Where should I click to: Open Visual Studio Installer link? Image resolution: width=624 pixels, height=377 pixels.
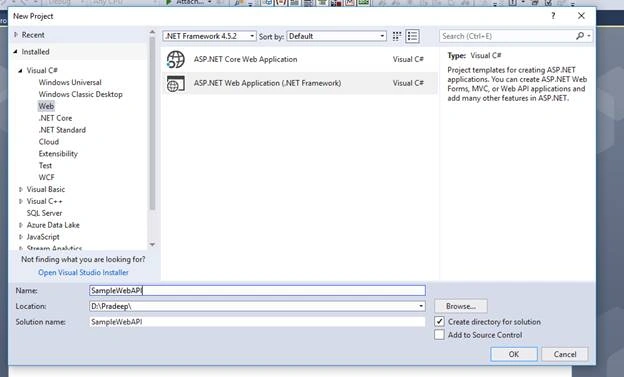[83, 273]
